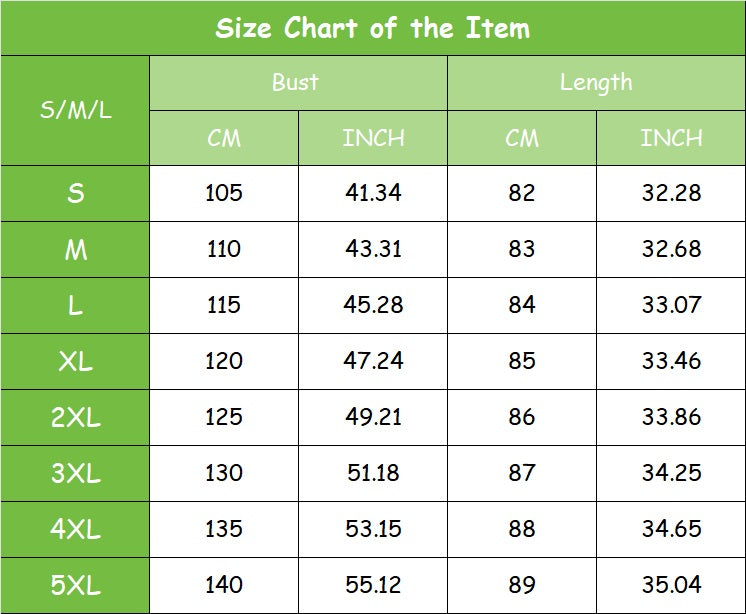Image resolution: width=746 pixels, height=614 pixels.
Task: Select the 3XL size row label
Action: 75,473
